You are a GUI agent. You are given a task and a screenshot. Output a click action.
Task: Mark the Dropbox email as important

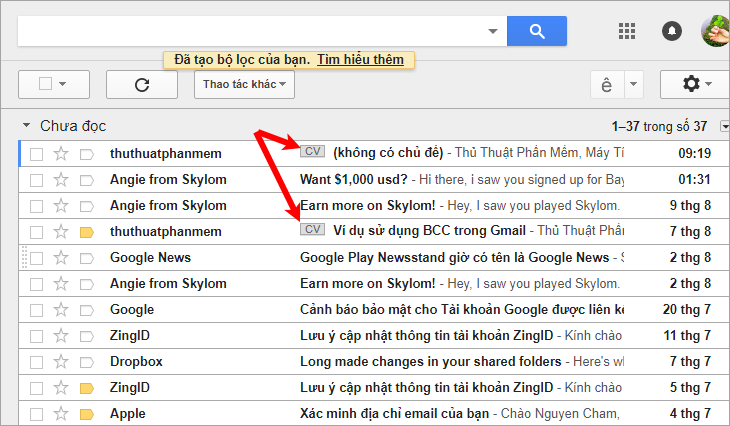tap(87, 362)
